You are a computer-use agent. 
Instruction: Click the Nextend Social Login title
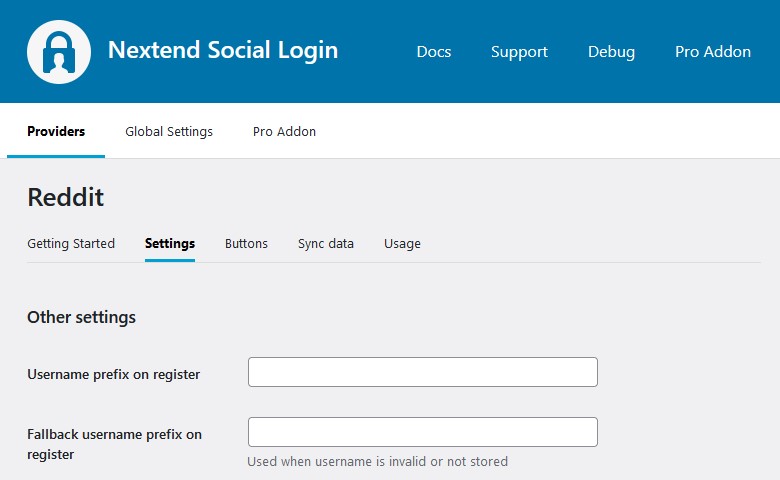(x=222, y=50)
